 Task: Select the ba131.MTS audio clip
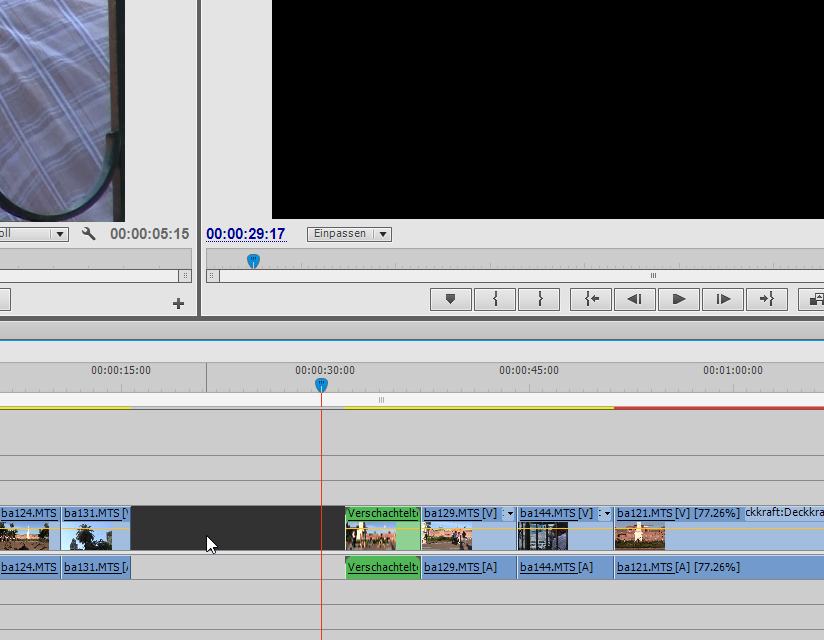pyautogui.click(x=96, y=567)
